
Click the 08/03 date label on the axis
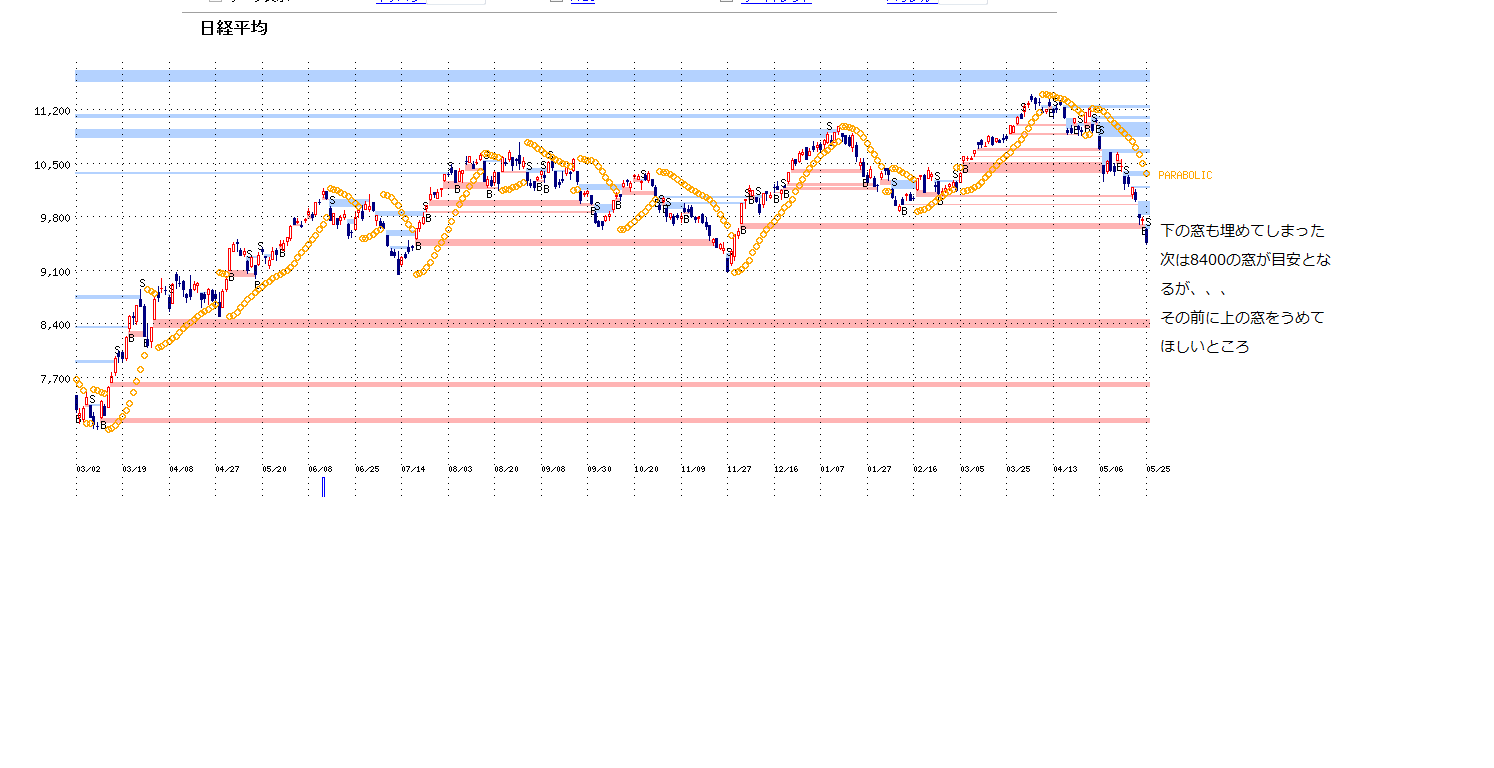pyautogui.click(x=460, y=469)
